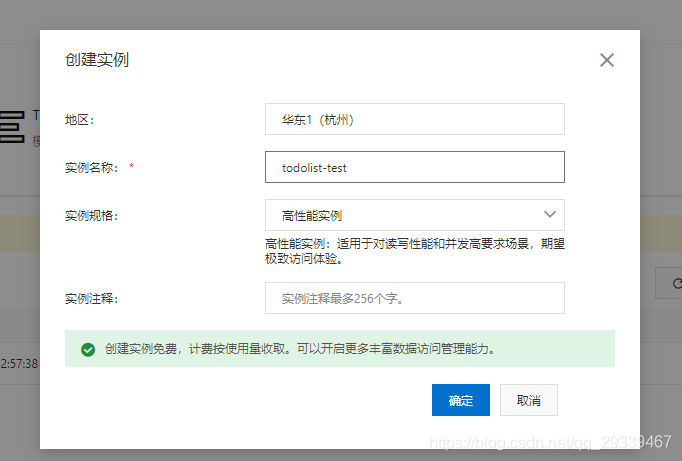
Task: Click the menu lines icon in background page
Action: 12,127
